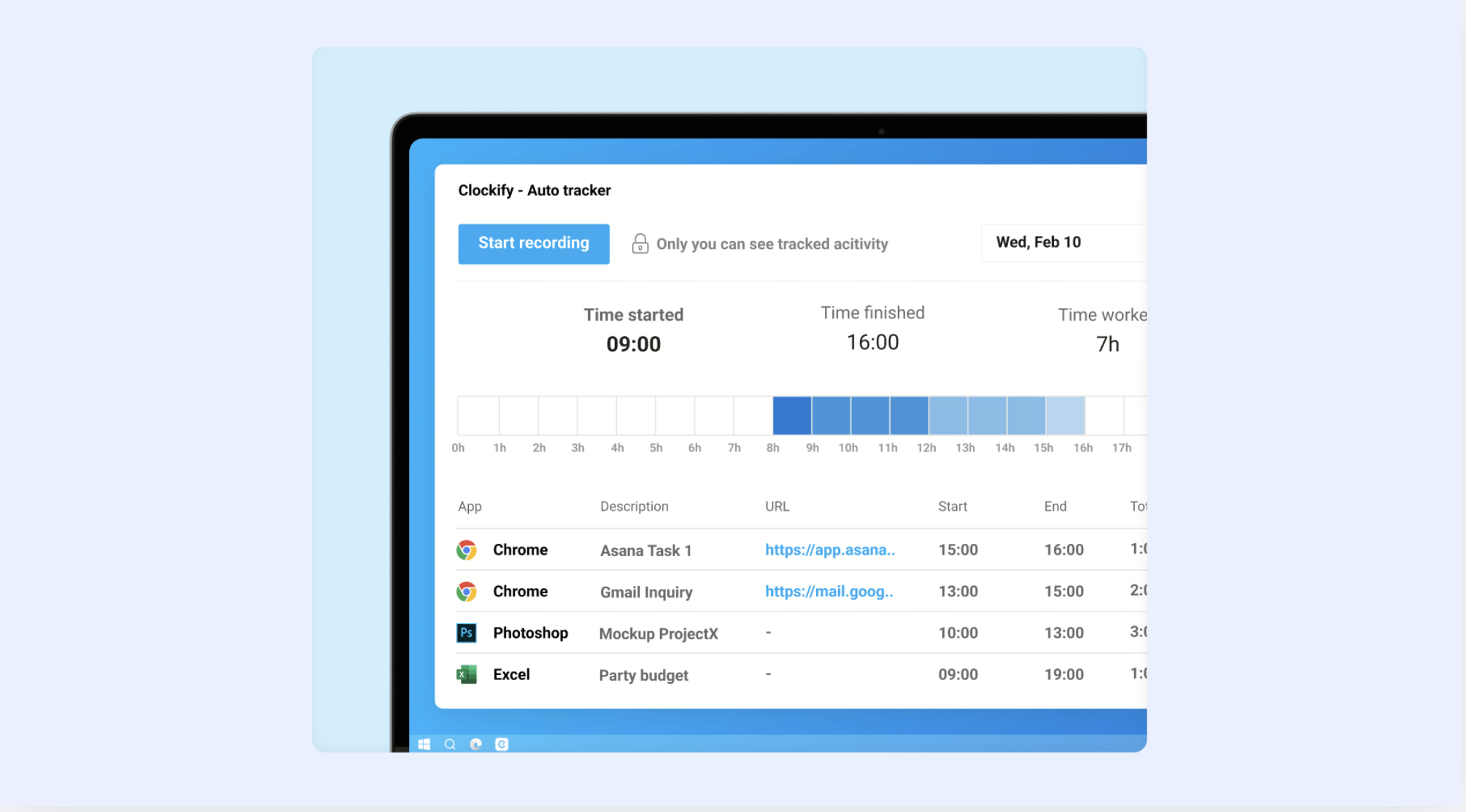Select the 9h timeline block
This screenshot has width=1466, height=812.
[x=831, y=415]
